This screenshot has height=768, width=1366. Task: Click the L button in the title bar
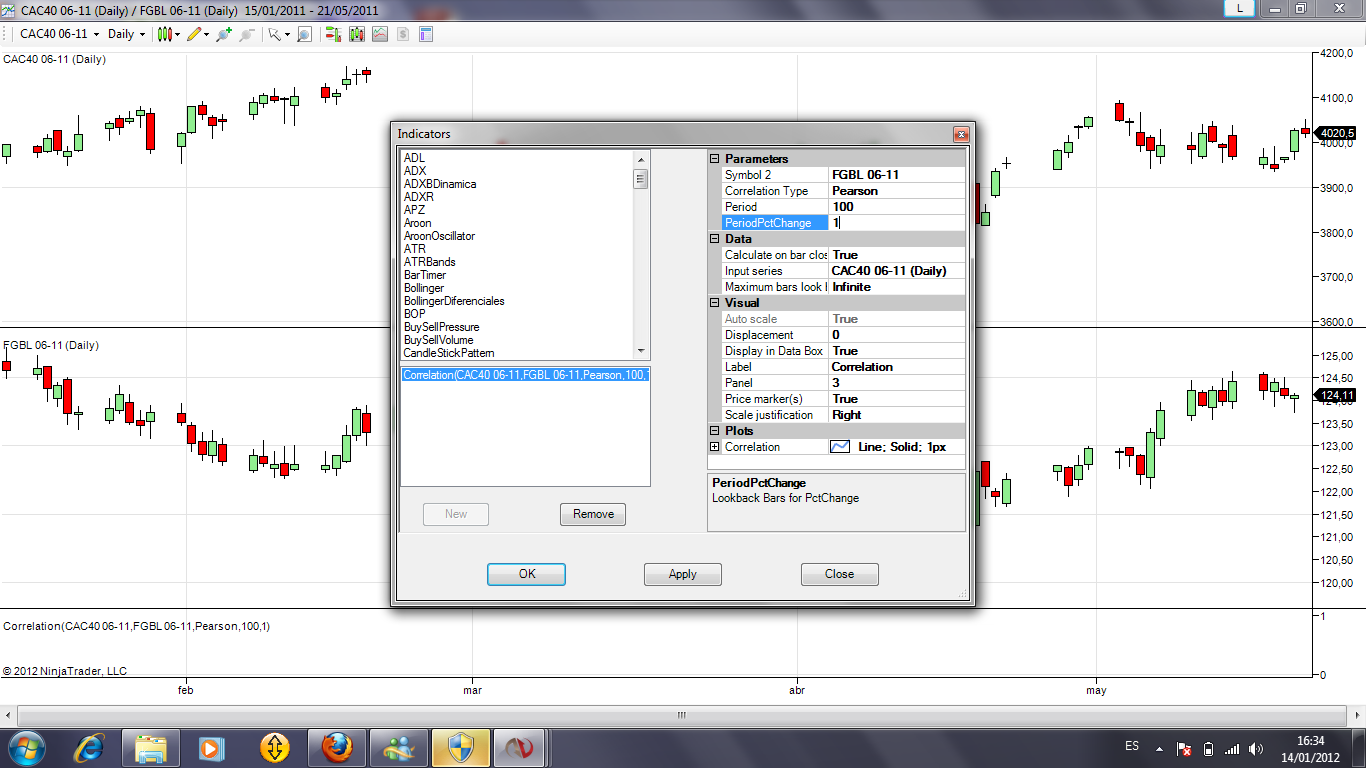tap(1240, 8)
